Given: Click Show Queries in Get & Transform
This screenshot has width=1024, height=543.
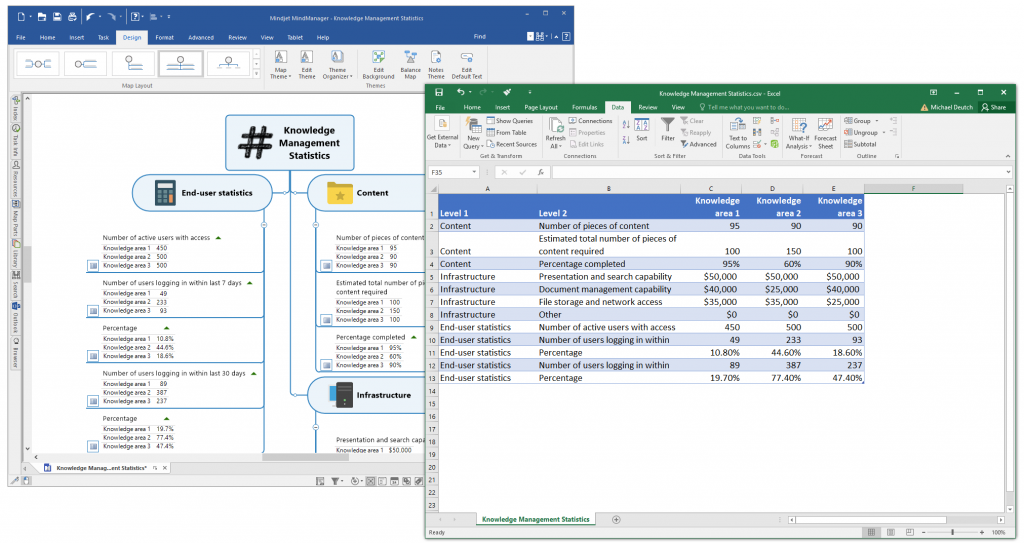Looking at the screenshot, I should 509,121.
